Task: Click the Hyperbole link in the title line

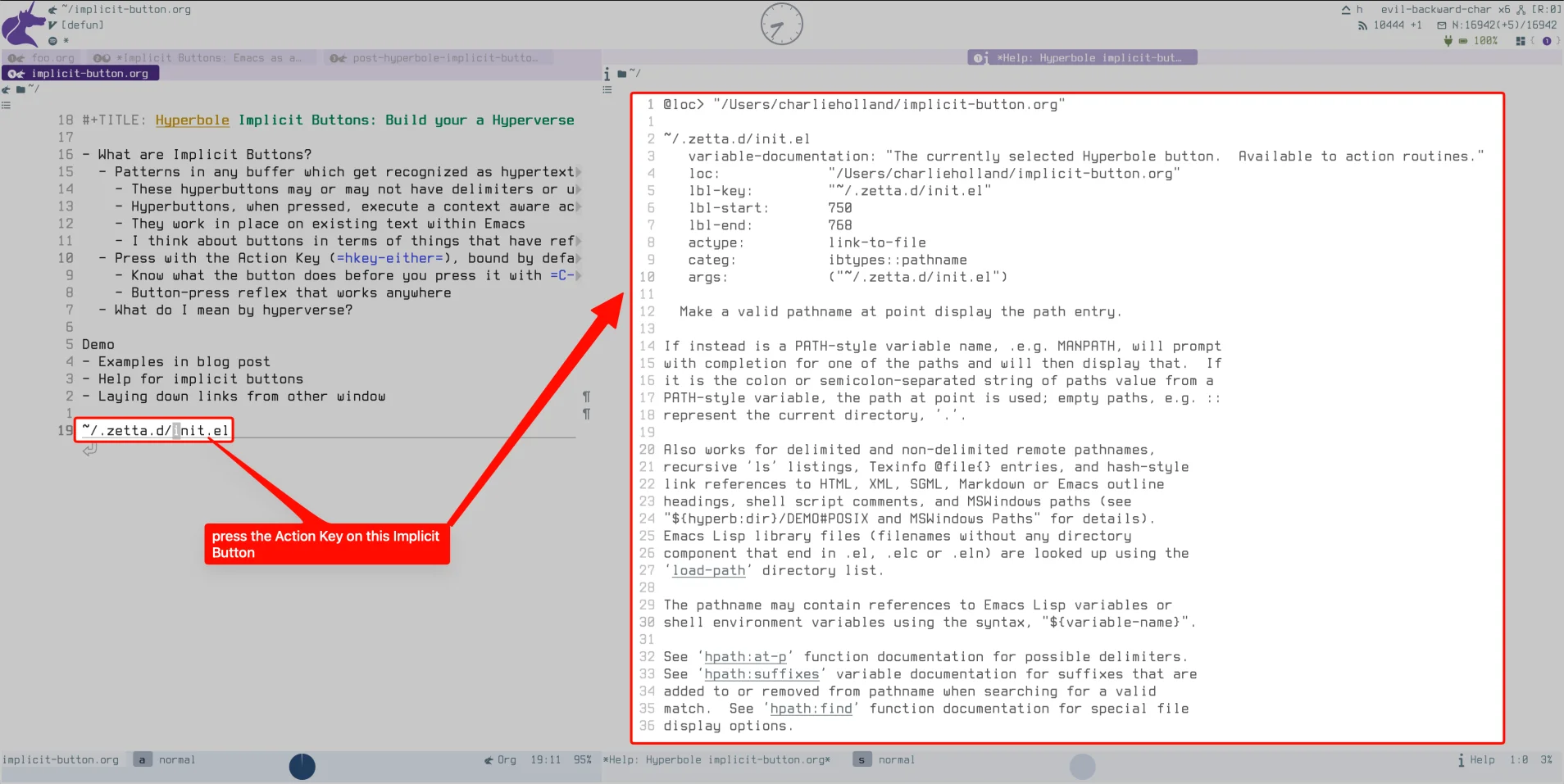Action: point(193,120)
